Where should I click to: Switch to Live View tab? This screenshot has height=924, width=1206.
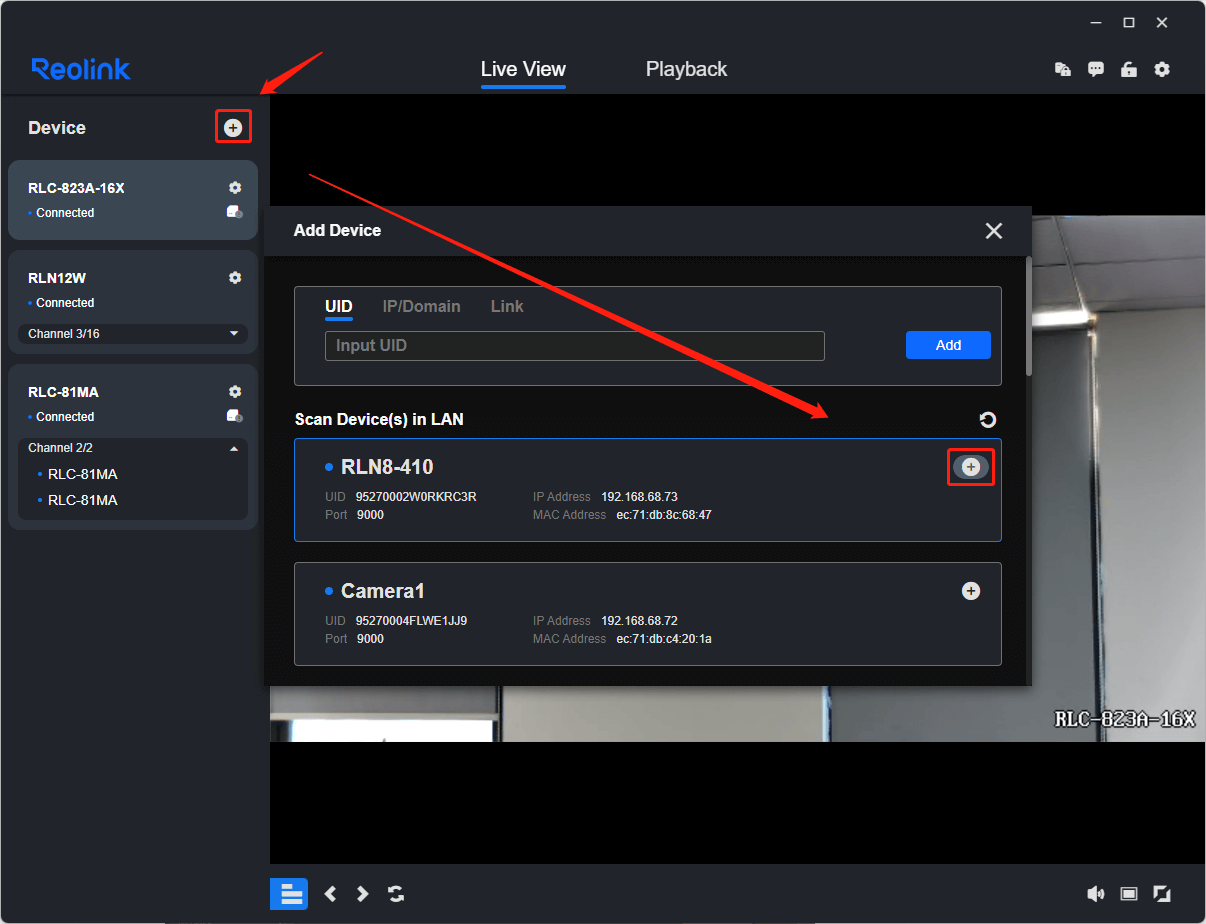coord(523,69)
